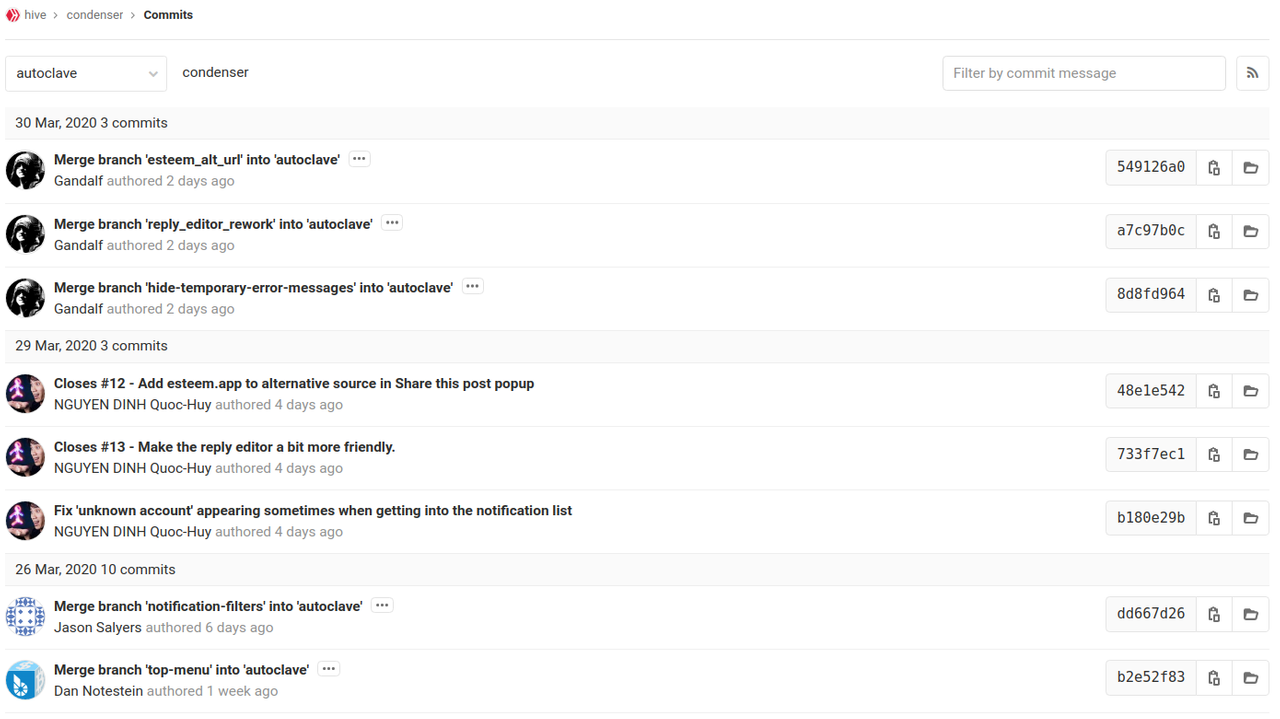
Task: Copy commit SHA 8d8fd964 to clipboard
Action: point(1214,295)
